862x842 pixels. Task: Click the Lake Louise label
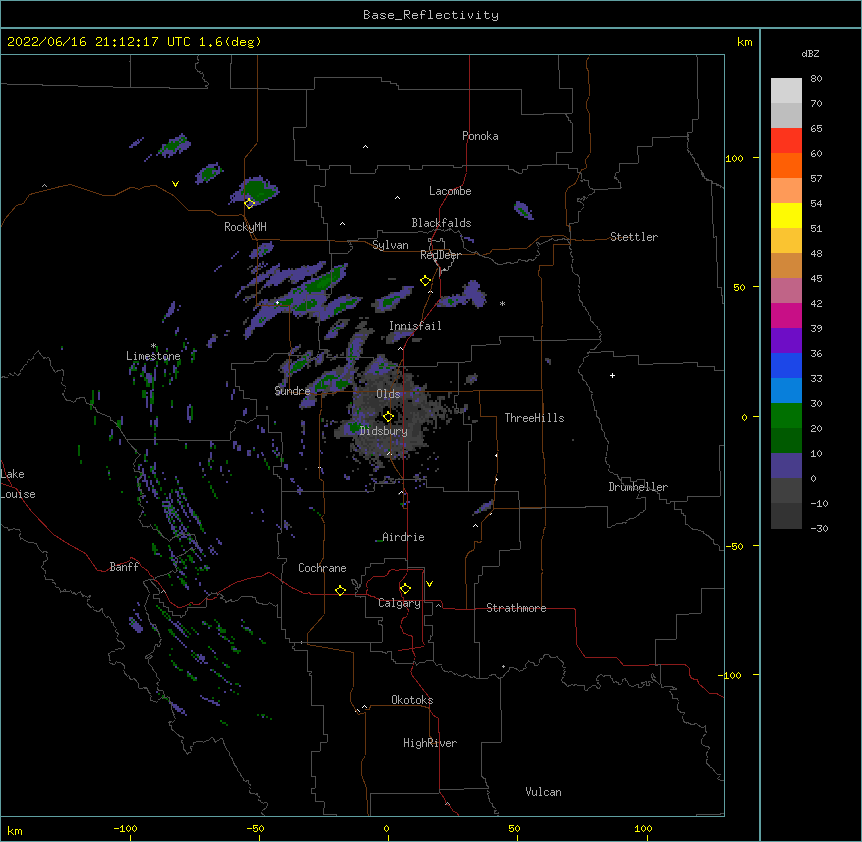point(18,484)
